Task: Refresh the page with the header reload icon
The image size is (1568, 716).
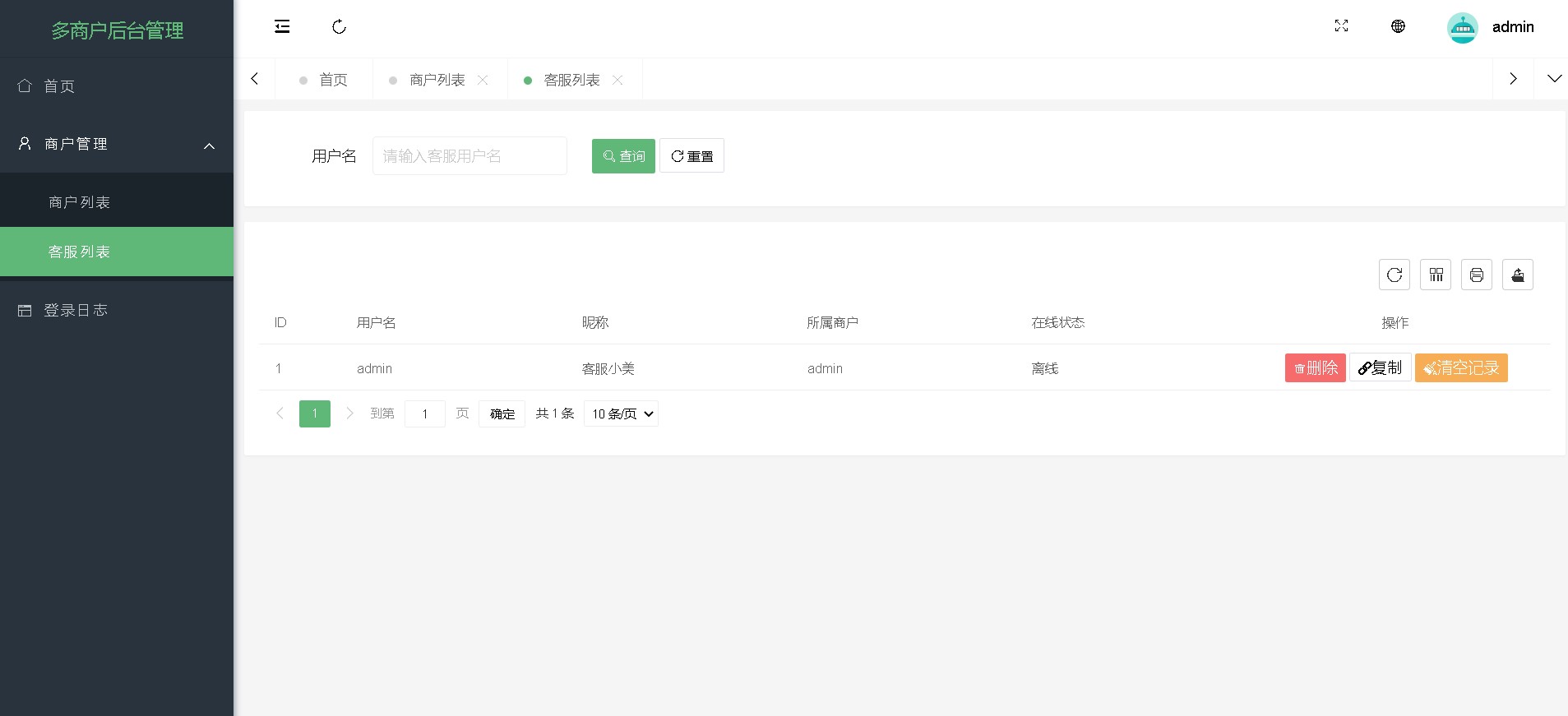Action: pos(339,26)
